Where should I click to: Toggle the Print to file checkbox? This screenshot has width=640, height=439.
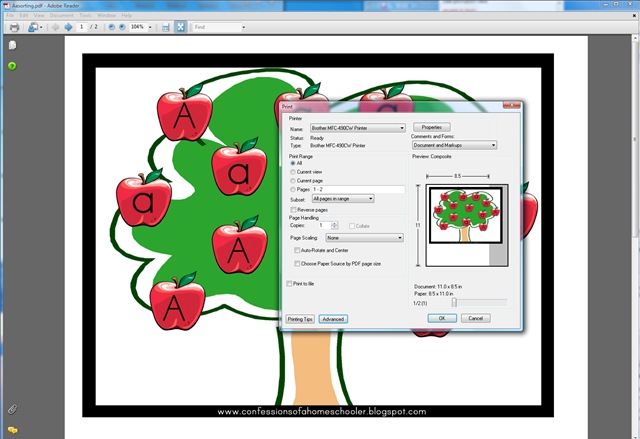pos(289,284)
